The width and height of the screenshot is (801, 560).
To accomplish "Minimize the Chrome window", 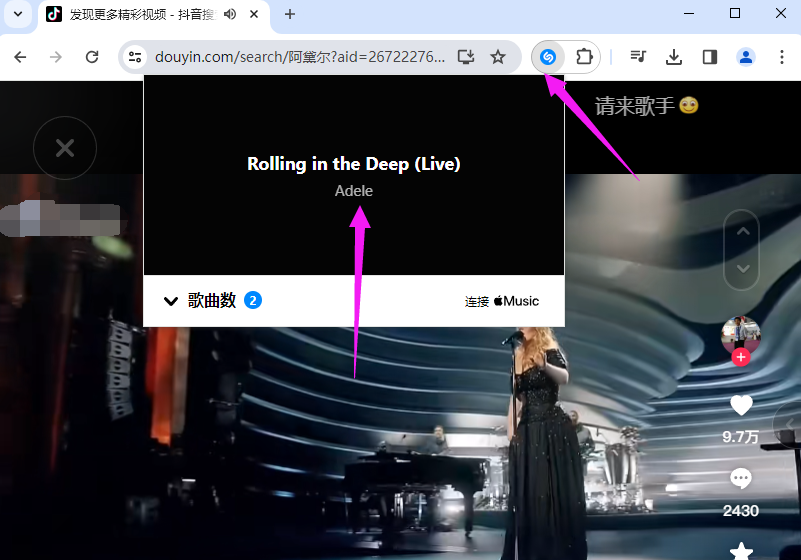I will [689, 14].
